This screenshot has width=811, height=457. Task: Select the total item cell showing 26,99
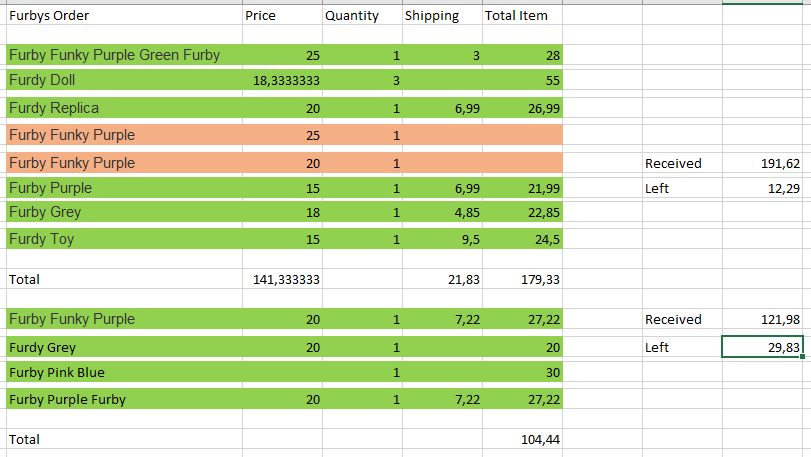(x=543, y=109)
